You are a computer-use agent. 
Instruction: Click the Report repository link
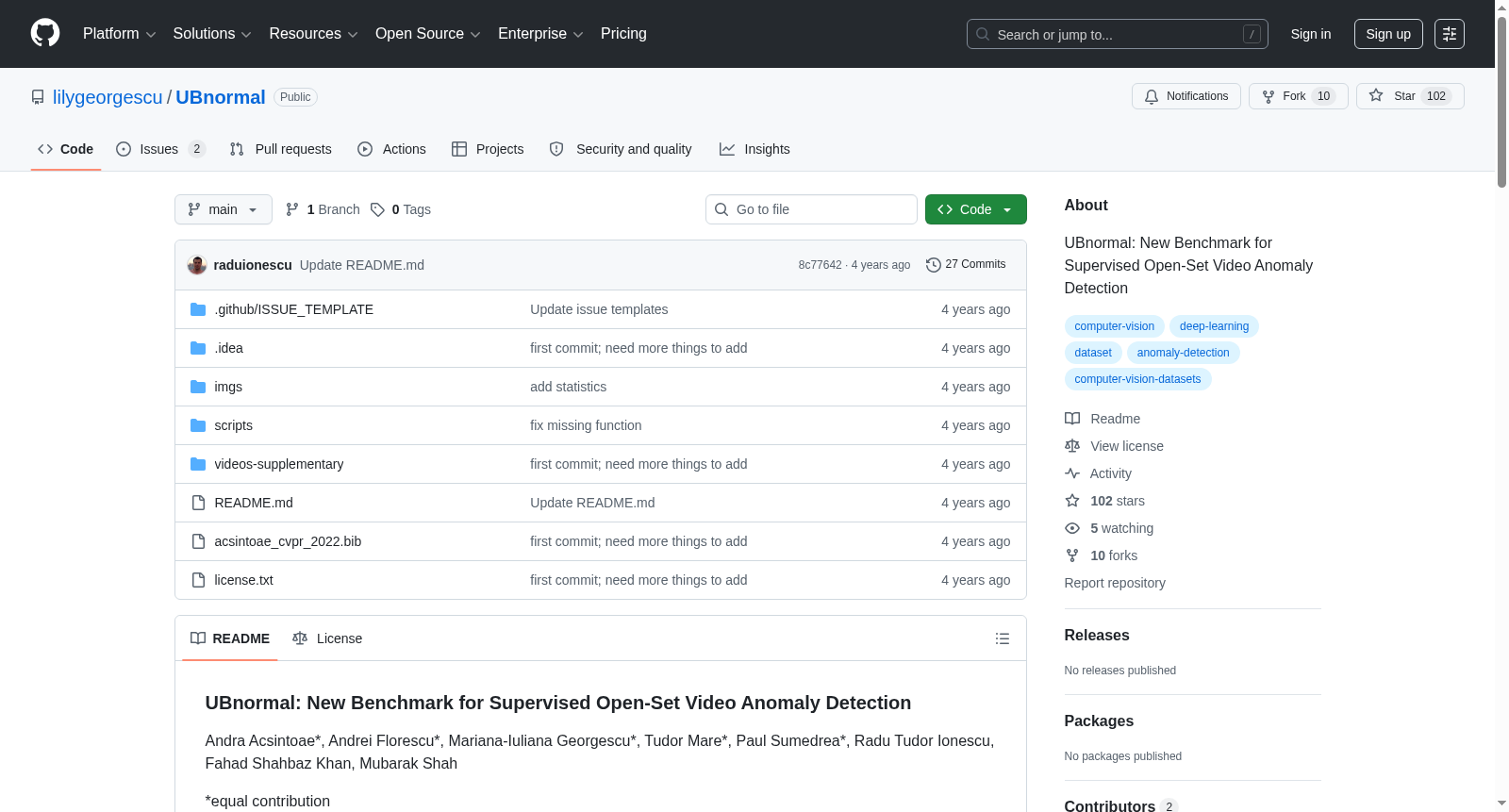1115,583
